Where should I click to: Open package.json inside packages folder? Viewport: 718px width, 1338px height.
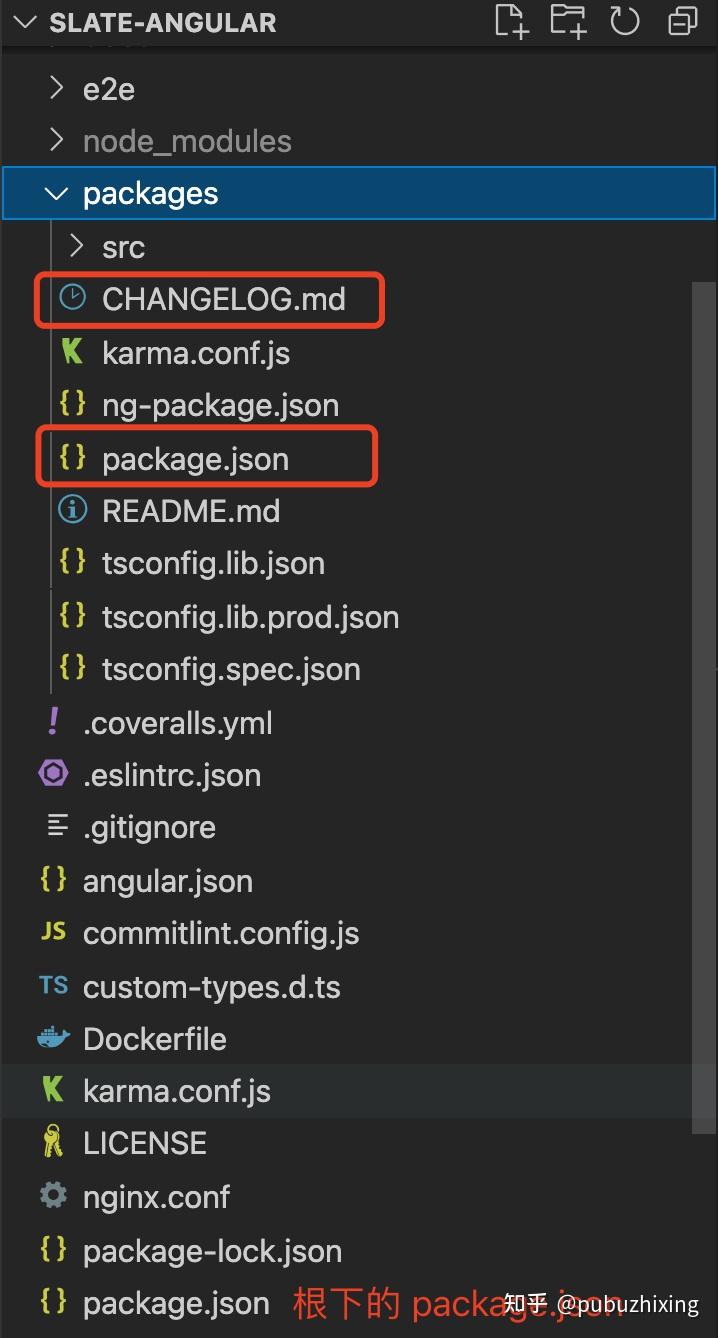pos(195,459)
